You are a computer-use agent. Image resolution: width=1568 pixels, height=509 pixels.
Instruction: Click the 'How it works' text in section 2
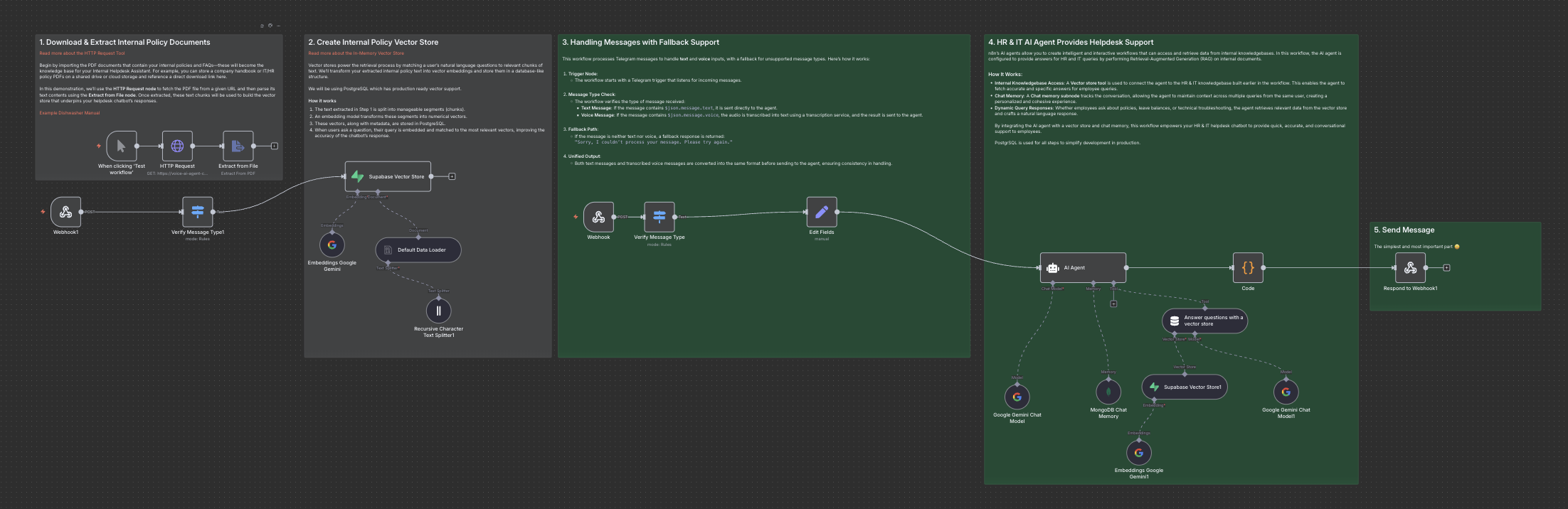322,101
